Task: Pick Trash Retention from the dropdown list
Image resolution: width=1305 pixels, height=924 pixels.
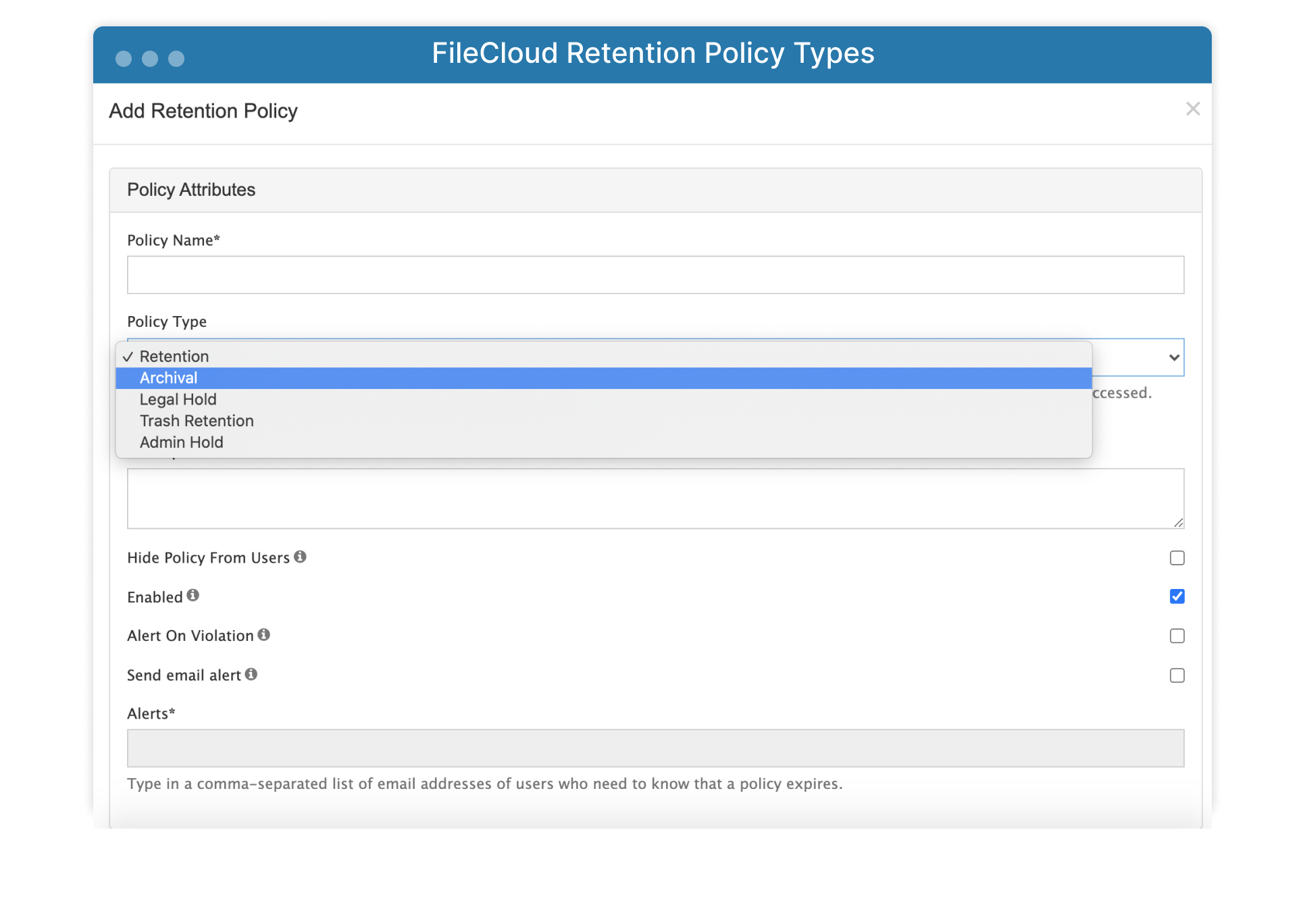Action: tap(197, 421)
